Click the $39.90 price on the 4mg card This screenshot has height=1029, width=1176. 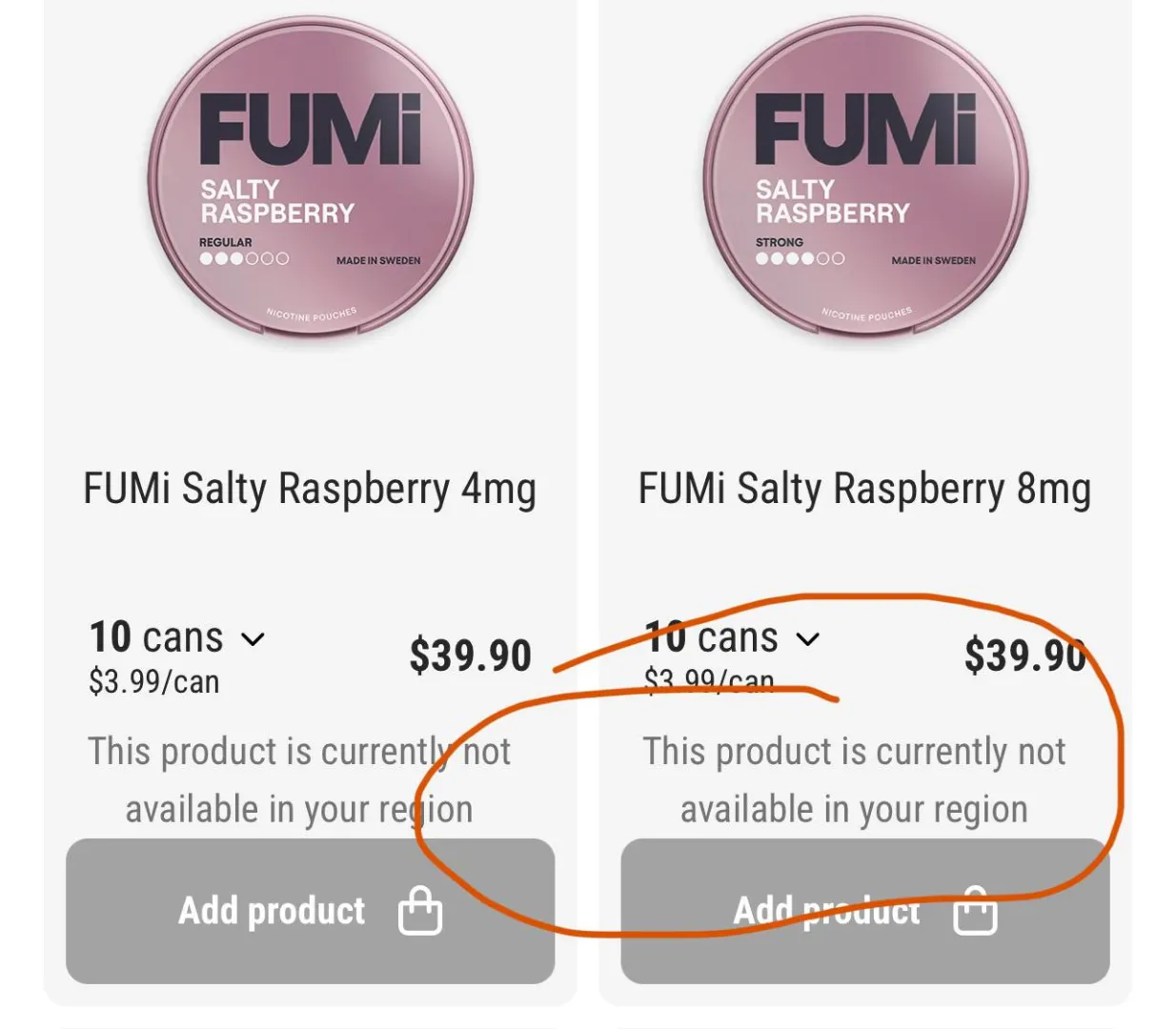coord(470,656)
